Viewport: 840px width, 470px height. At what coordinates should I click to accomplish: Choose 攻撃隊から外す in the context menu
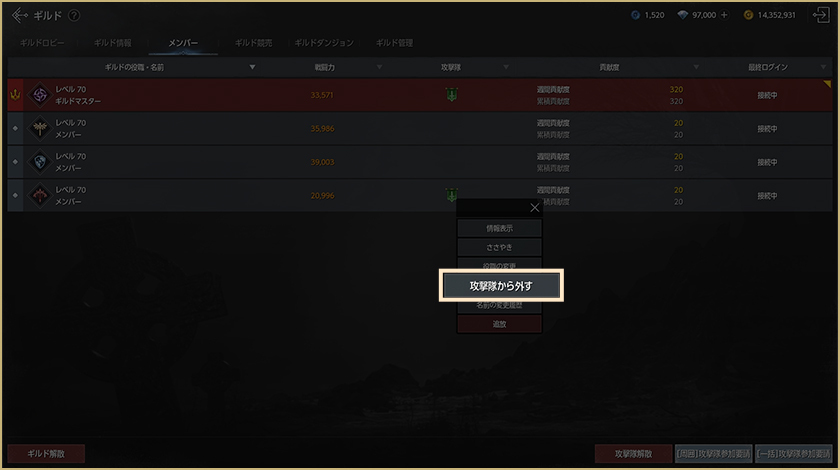pyautogui.click(x=501, y=286)
